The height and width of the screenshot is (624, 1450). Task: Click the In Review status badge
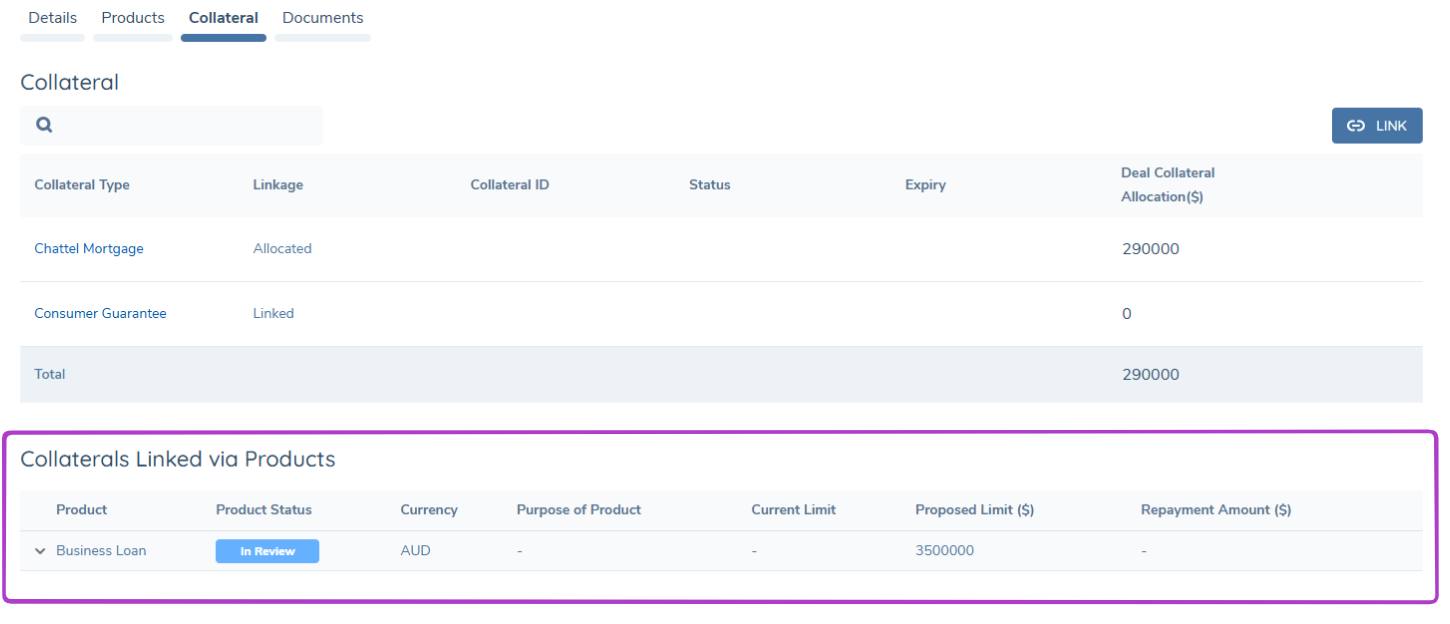point(267,551)
